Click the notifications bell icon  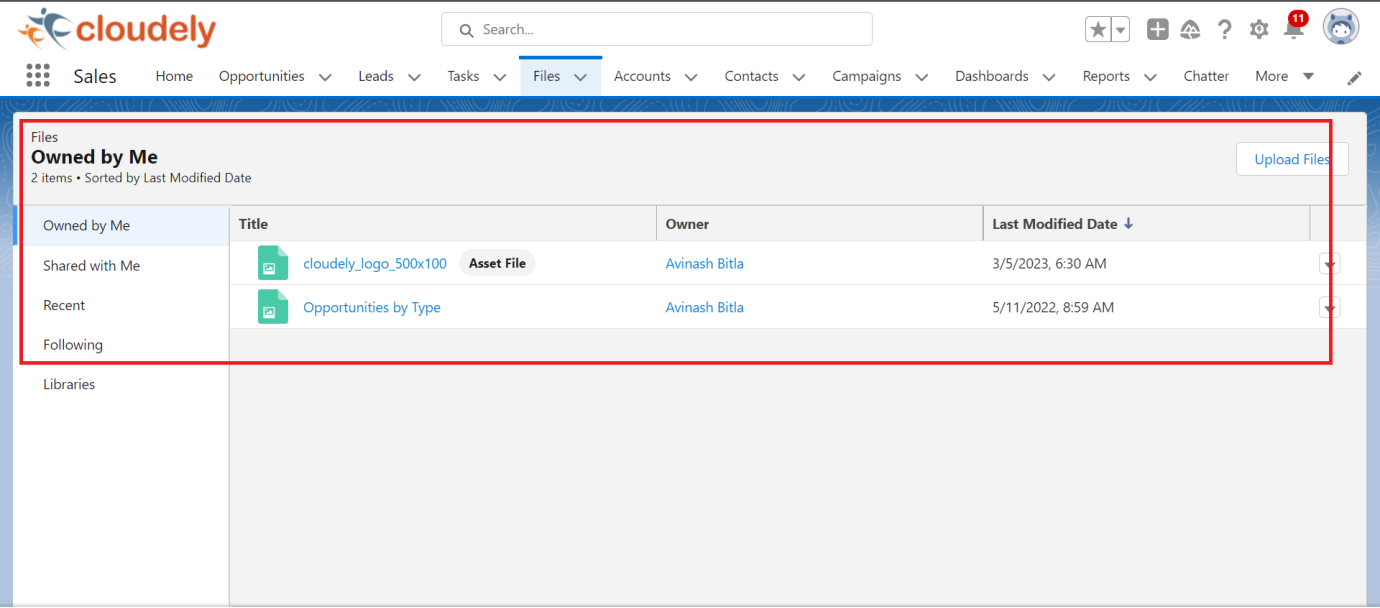click(x=1293, y=30)
